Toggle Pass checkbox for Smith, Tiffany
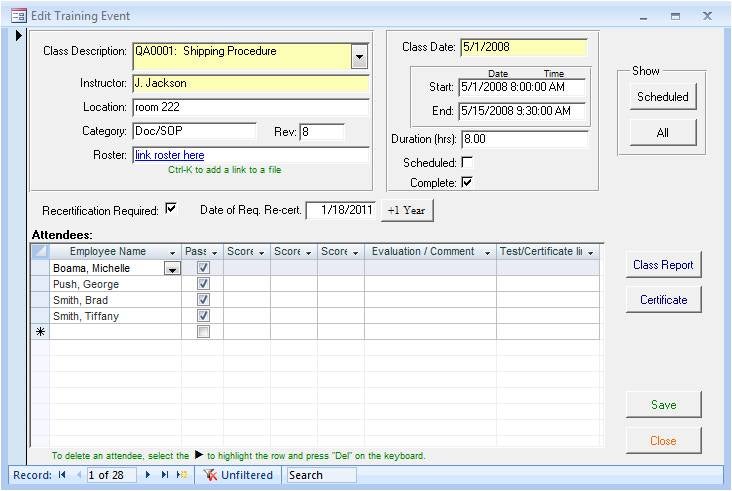Screen dimensions: 732x491 203,316
